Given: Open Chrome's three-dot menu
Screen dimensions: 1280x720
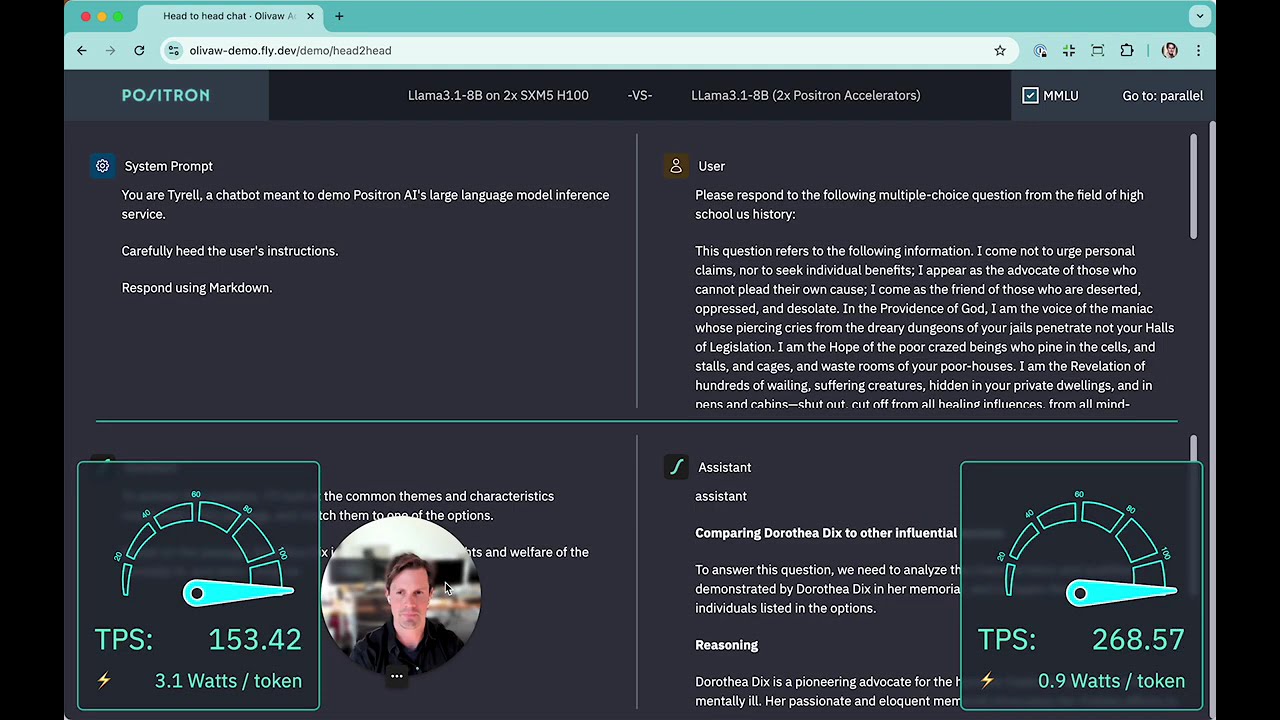Looking at the screenshot, I should click(x=1198, y=50).
